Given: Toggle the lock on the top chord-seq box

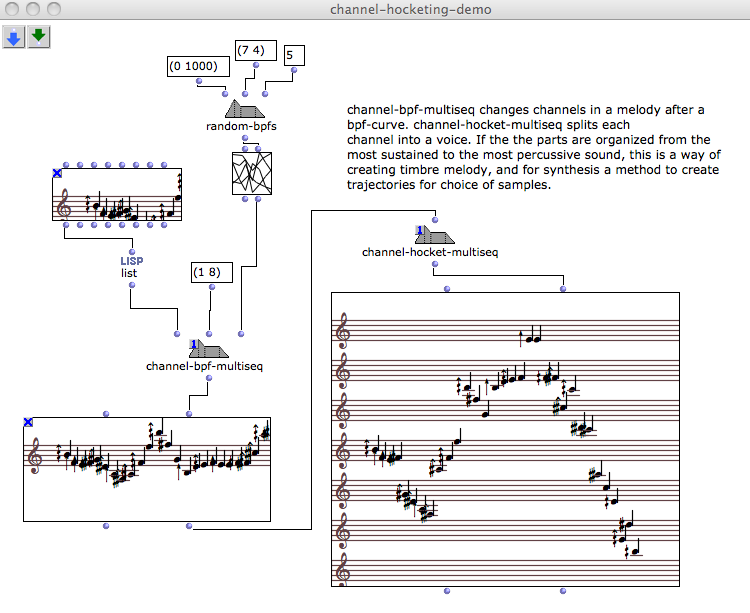Looking at the screenshot, I should point(57,174).
